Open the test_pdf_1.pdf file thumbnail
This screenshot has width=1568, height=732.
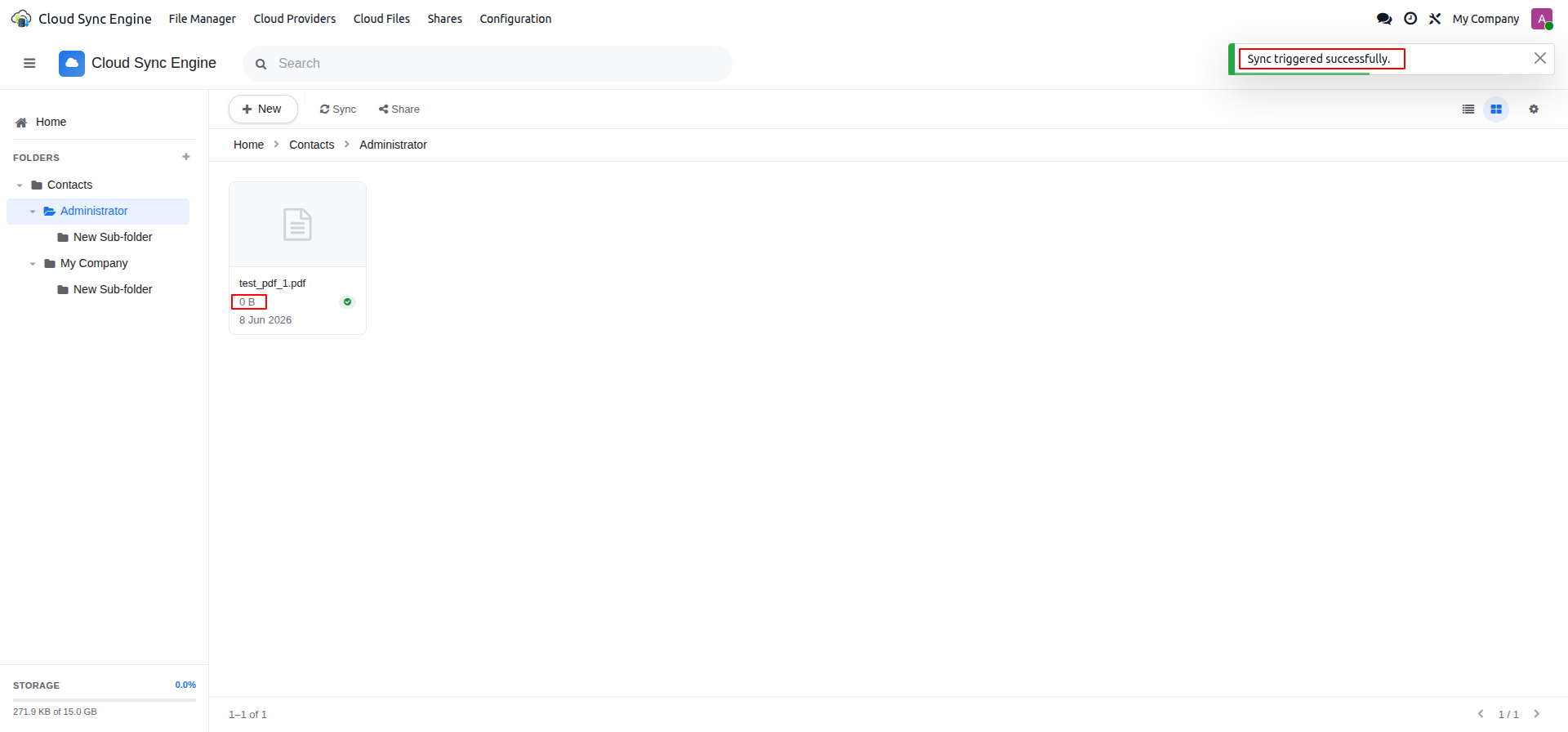pos(297,225)
